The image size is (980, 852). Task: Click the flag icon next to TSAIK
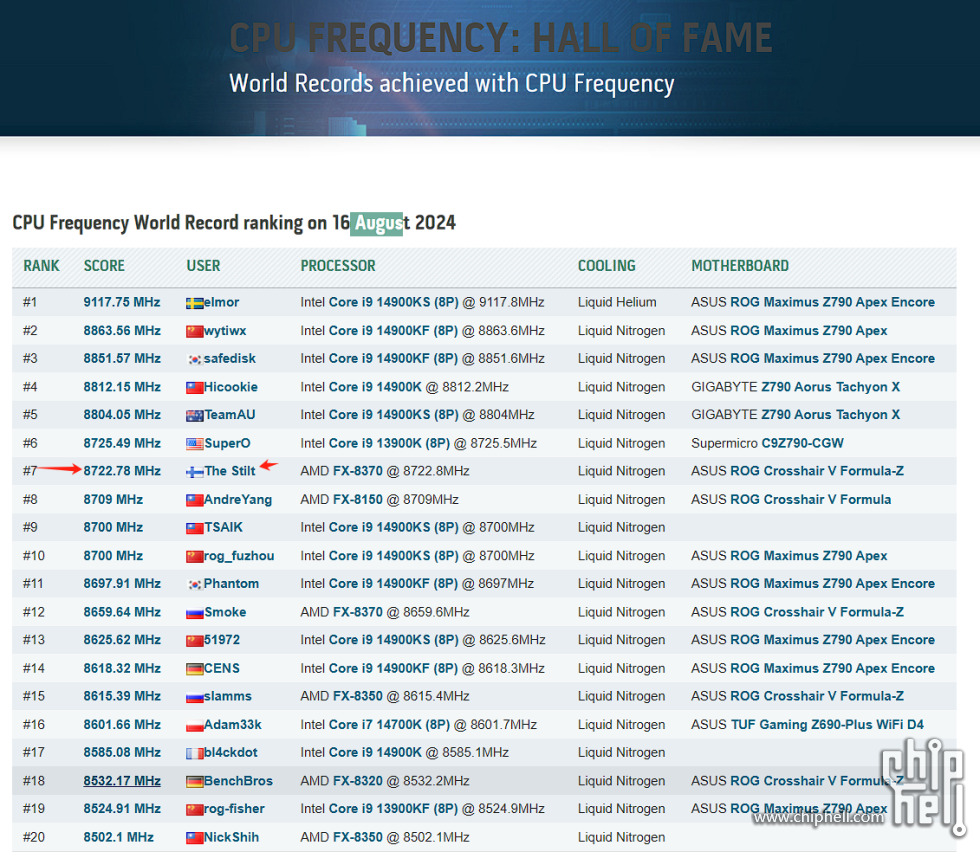tap(194, 528)
